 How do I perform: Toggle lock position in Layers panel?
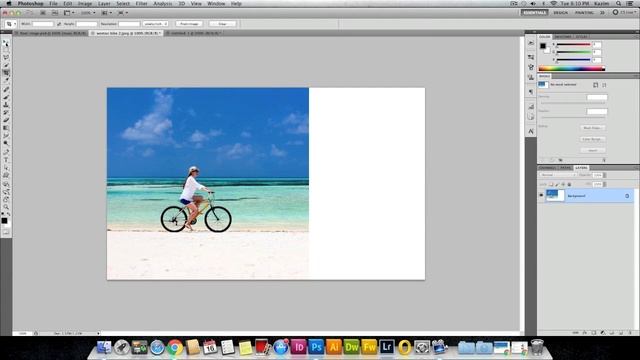pos(563,184)
